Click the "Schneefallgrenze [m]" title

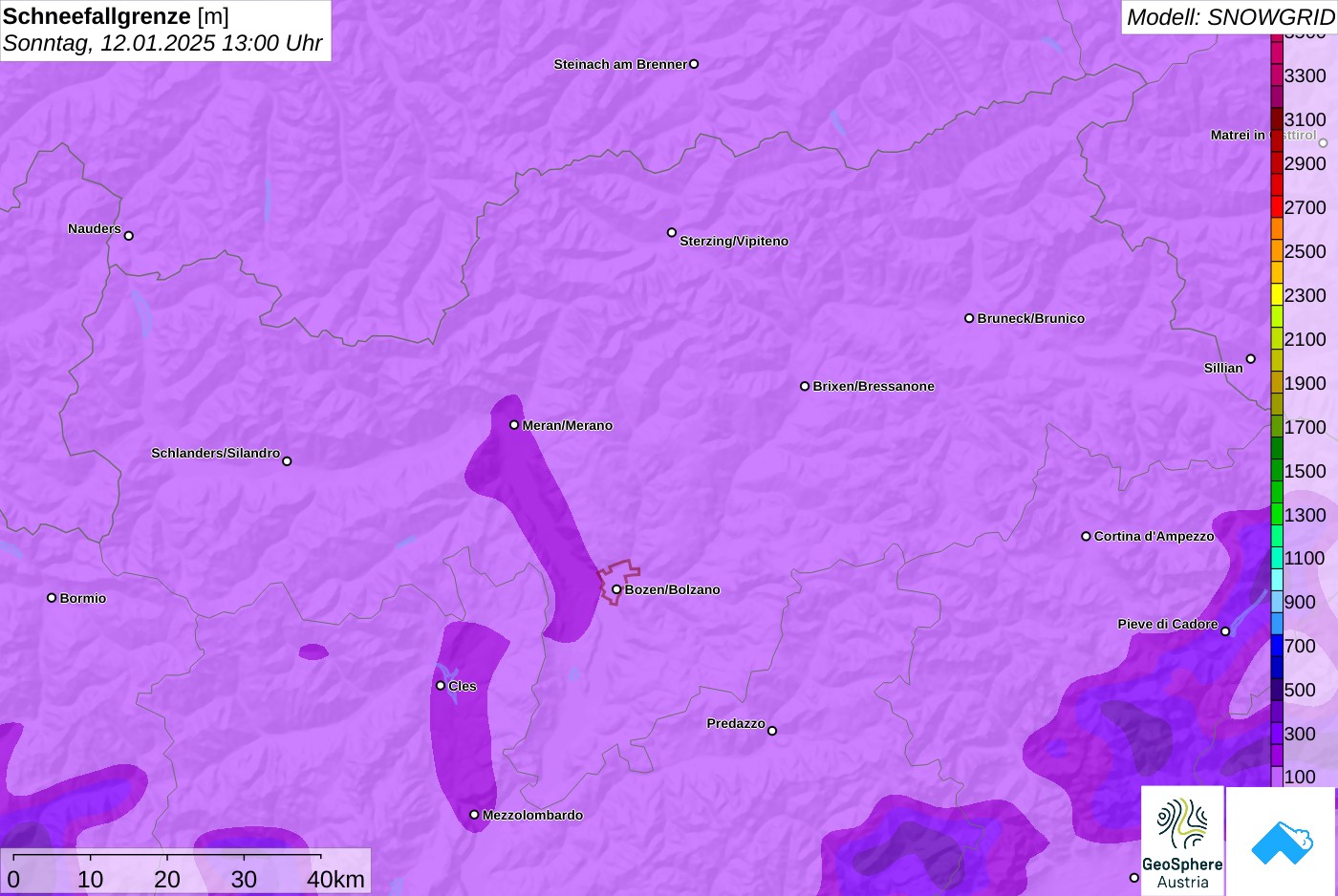[116, 16]
